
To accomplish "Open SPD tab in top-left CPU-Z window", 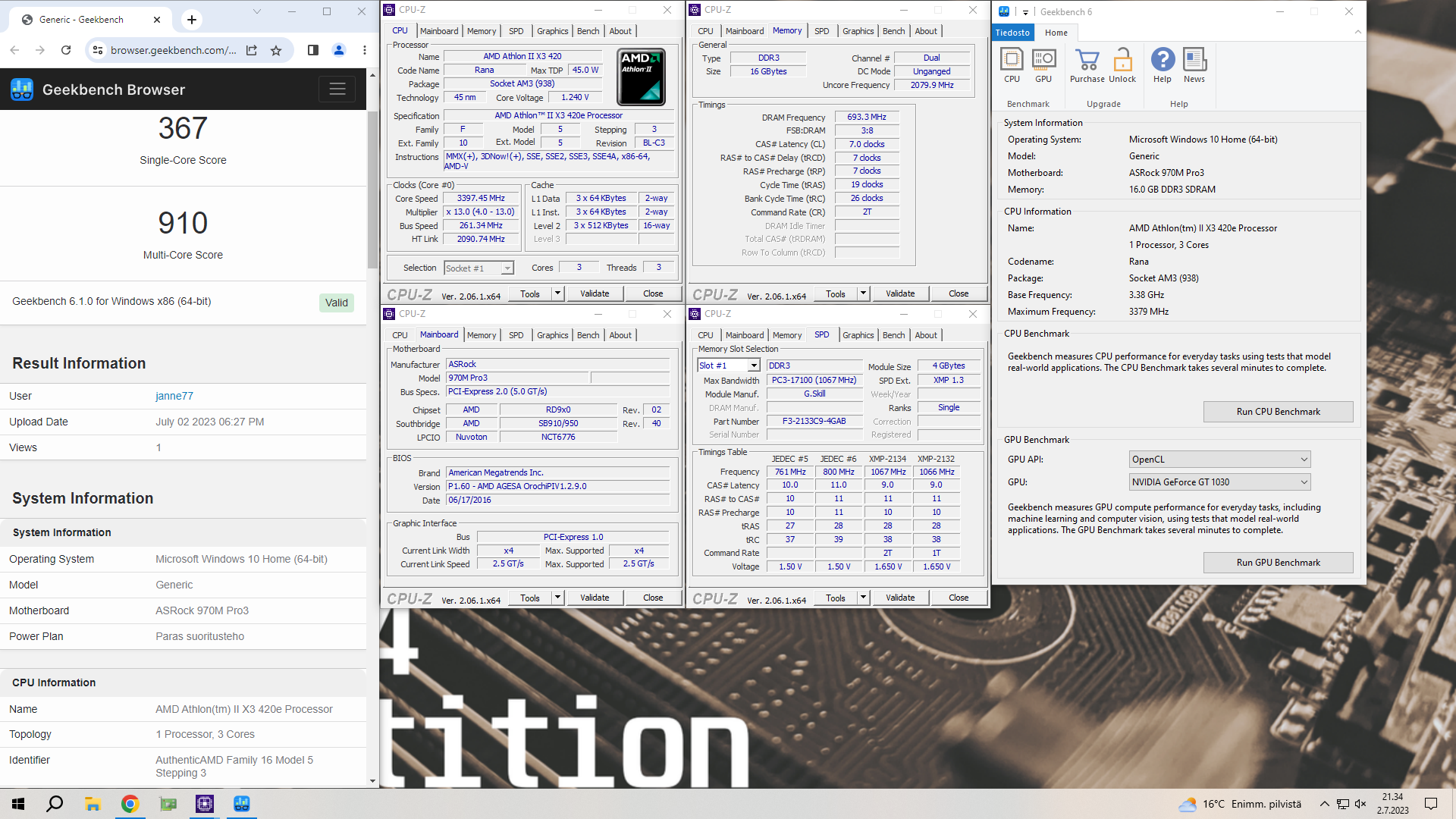I will point(516,31).
